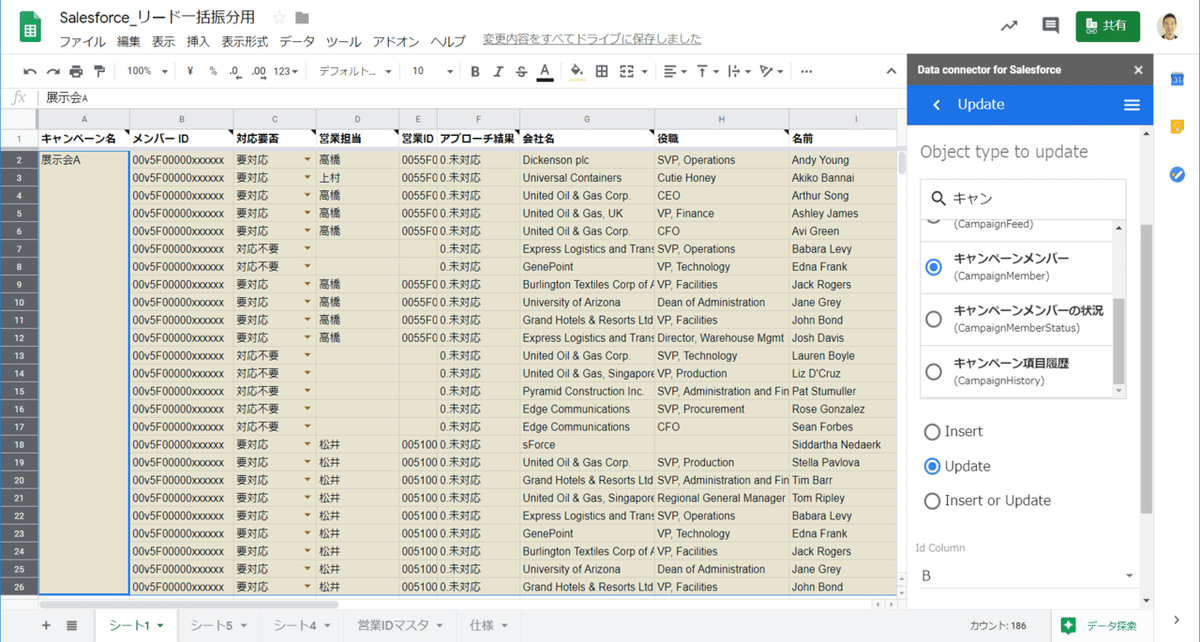Open the activity trend arrow icon
Viewport: 1200px width, 642px height.
[x=1009, y=26]
